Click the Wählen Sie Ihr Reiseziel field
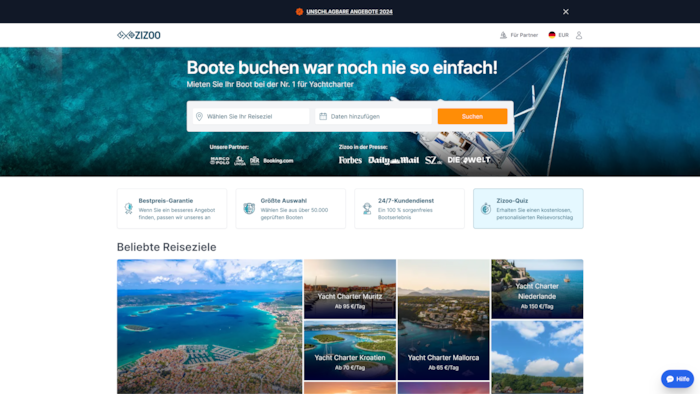Viewport: 700px width, 394px height. tap(251, 116)
